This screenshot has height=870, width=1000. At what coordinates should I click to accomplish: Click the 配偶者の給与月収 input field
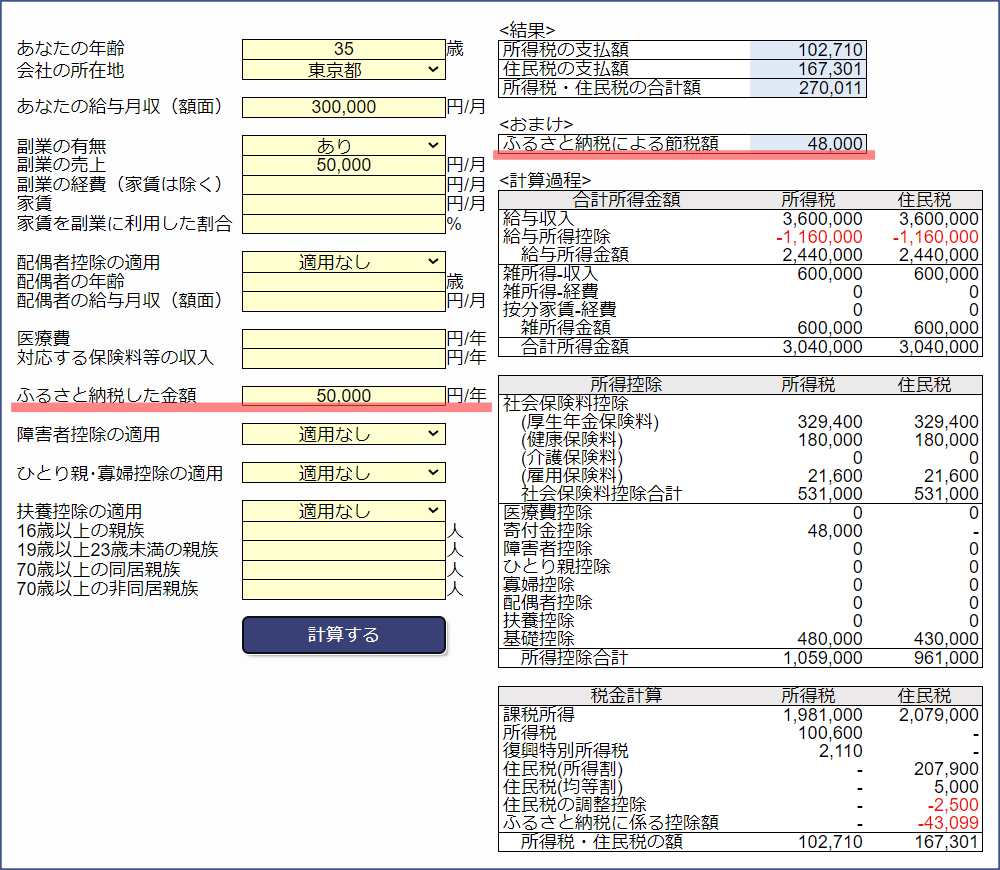point(344,302)
